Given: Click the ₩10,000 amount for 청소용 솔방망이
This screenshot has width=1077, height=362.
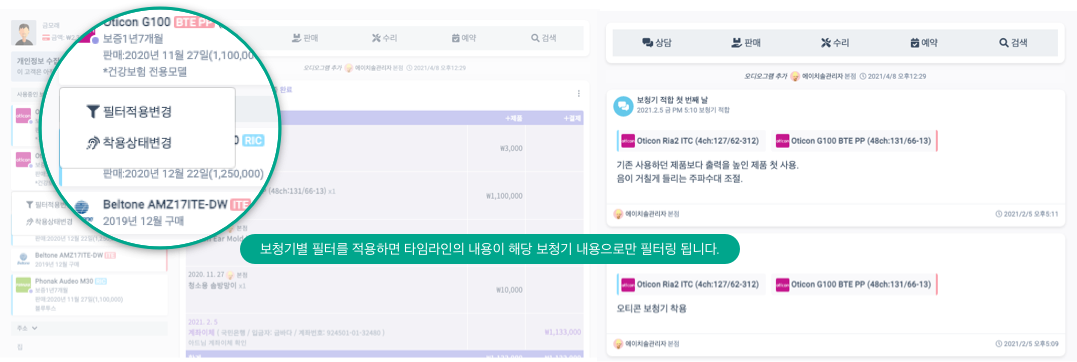Looking at the screenshot, I should pyautogui.click(x=509, y=290).
